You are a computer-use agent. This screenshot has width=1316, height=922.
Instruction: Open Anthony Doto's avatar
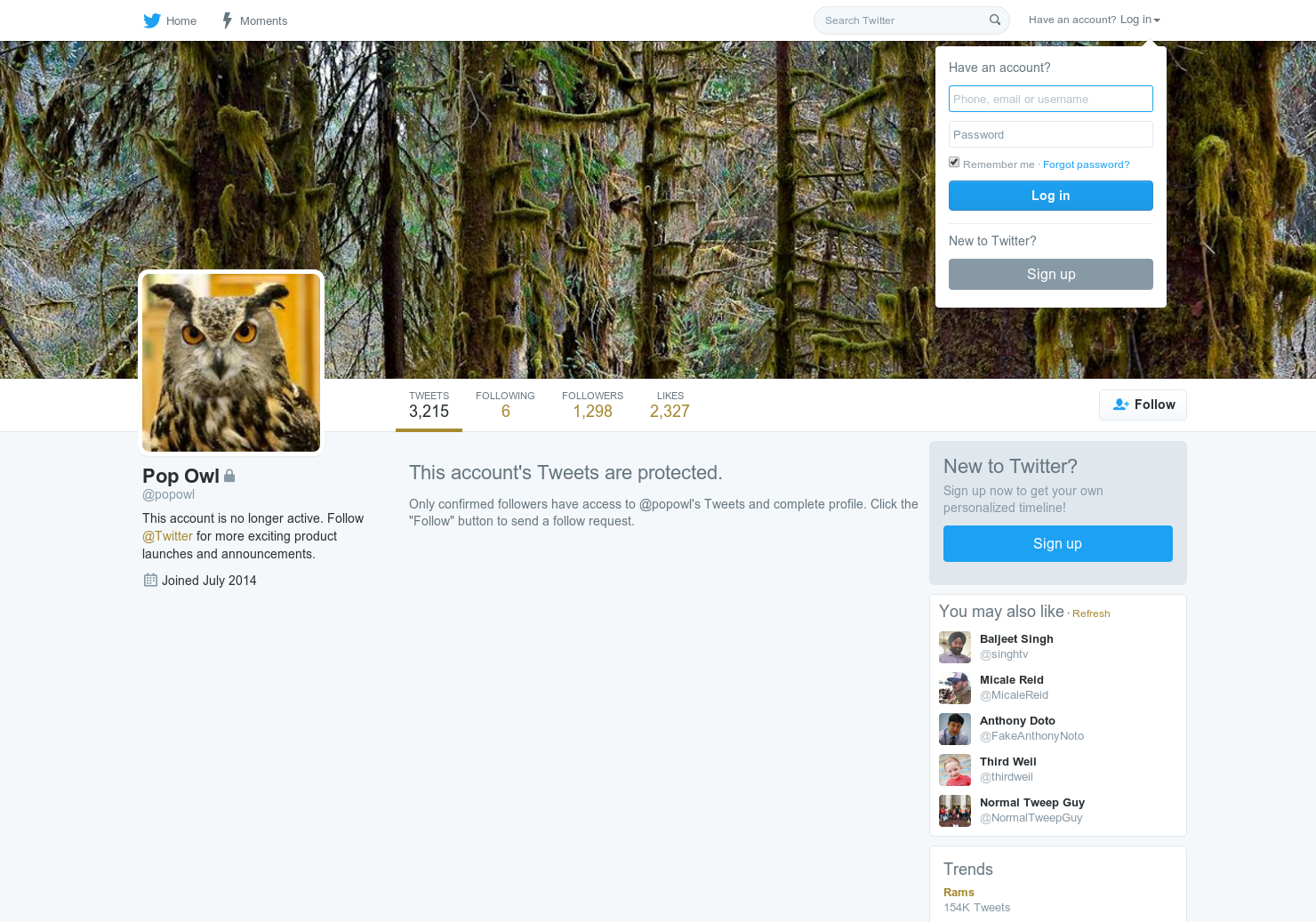coord(955,729)
